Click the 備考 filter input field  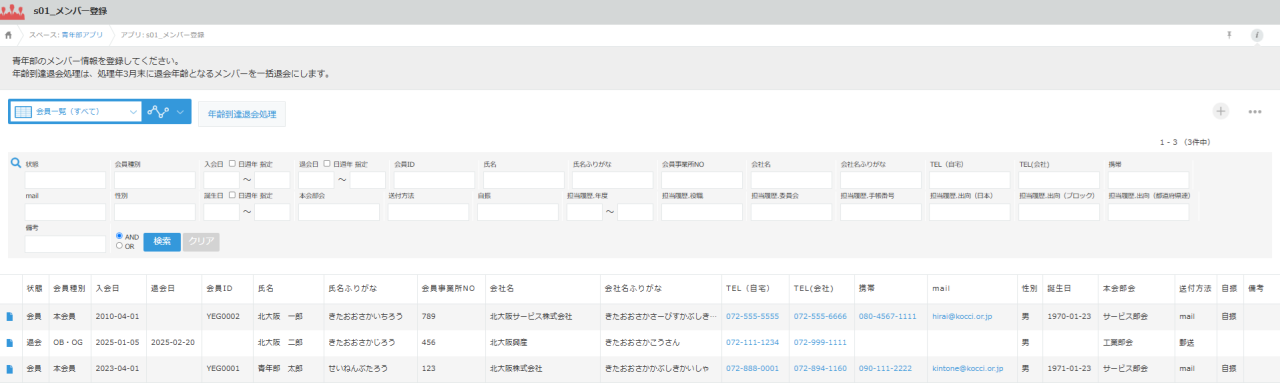(x=65, y=243)
